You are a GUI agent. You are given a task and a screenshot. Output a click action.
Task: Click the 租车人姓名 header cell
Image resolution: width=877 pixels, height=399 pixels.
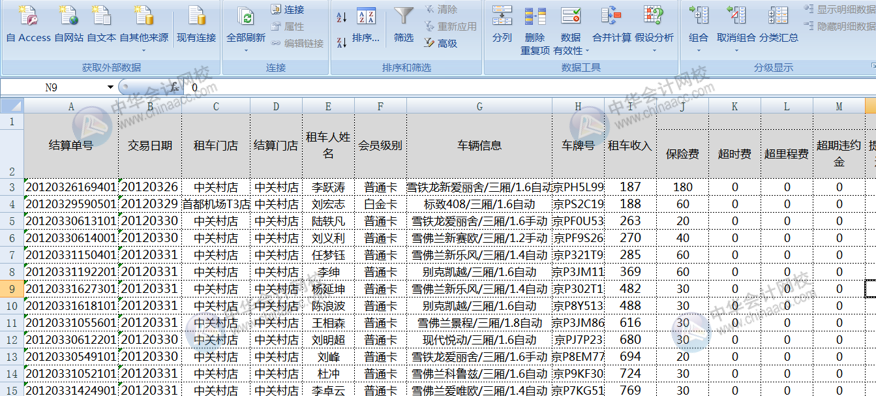point(328,146)
